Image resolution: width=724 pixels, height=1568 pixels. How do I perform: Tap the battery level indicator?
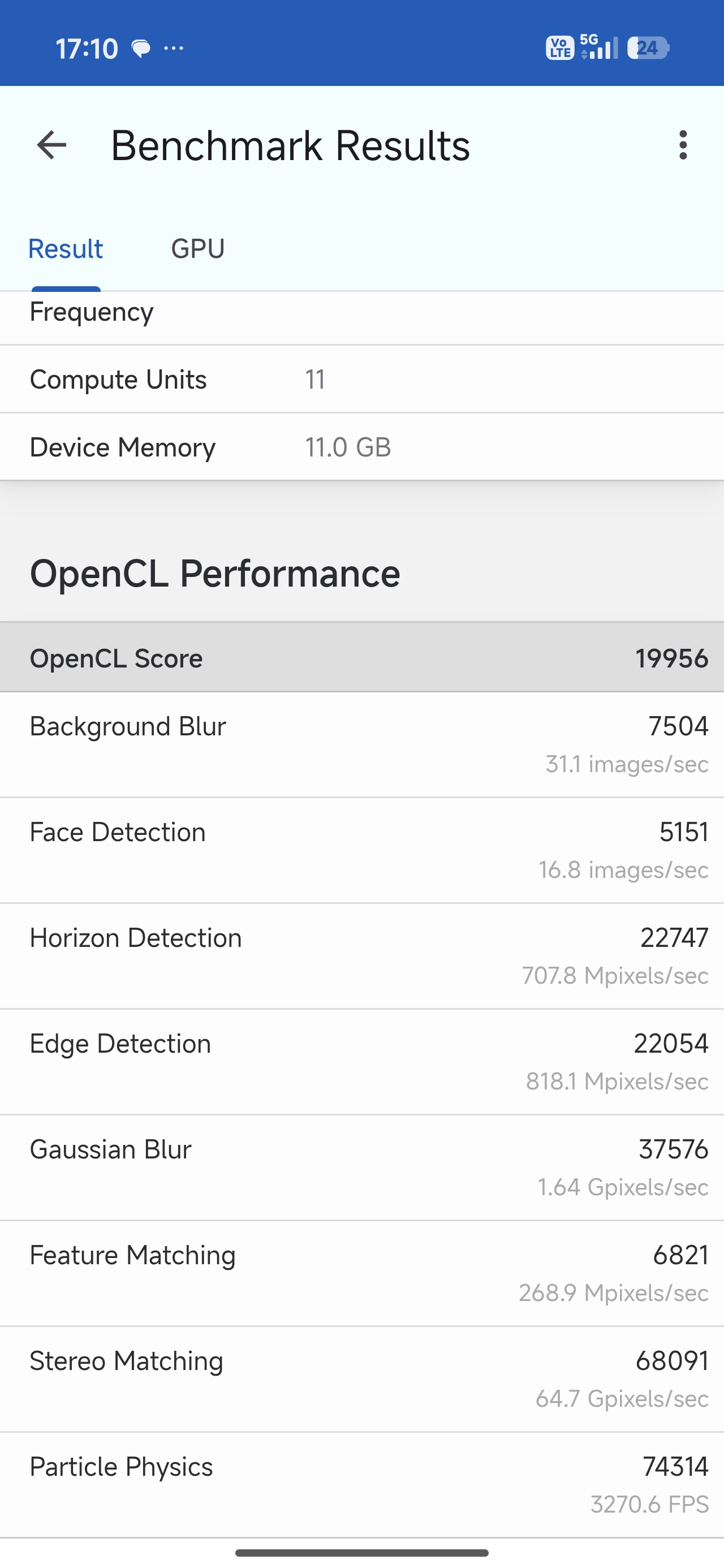[x=648, y=48]
